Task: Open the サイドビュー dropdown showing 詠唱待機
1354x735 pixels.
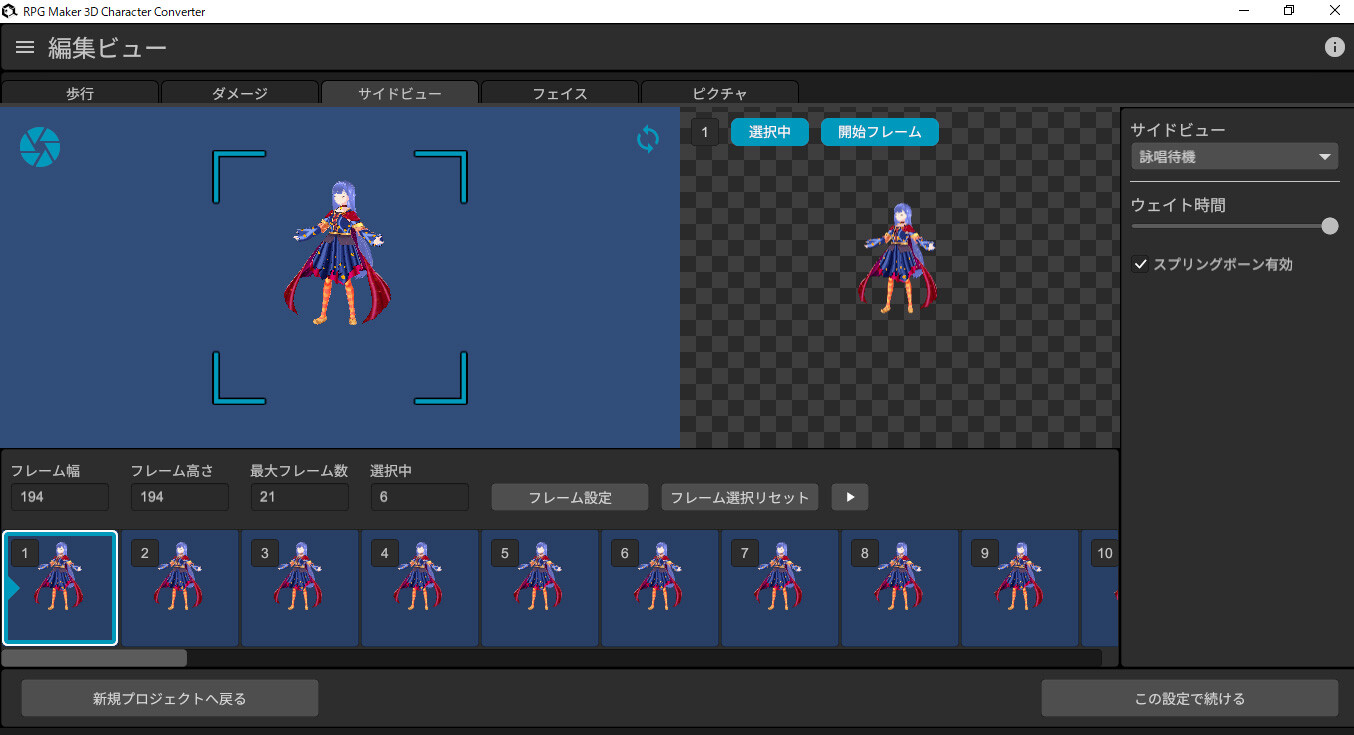Action: [x=1234, y=156]
